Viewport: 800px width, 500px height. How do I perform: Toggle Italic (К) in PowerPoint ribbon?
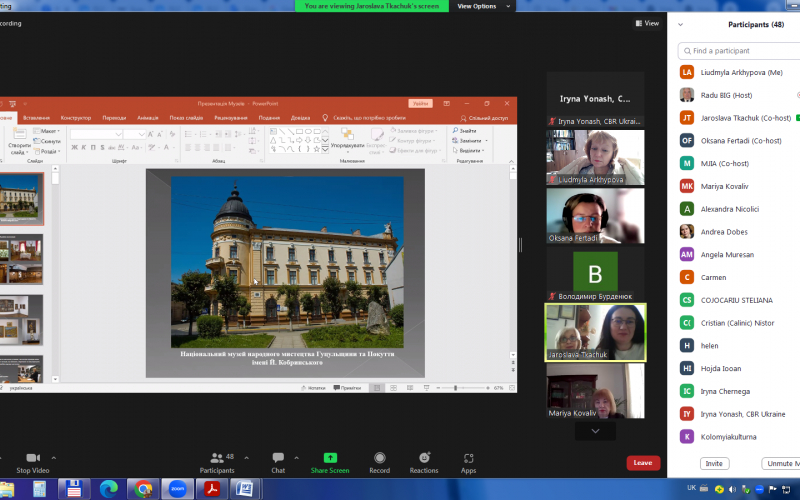[84, 147]
